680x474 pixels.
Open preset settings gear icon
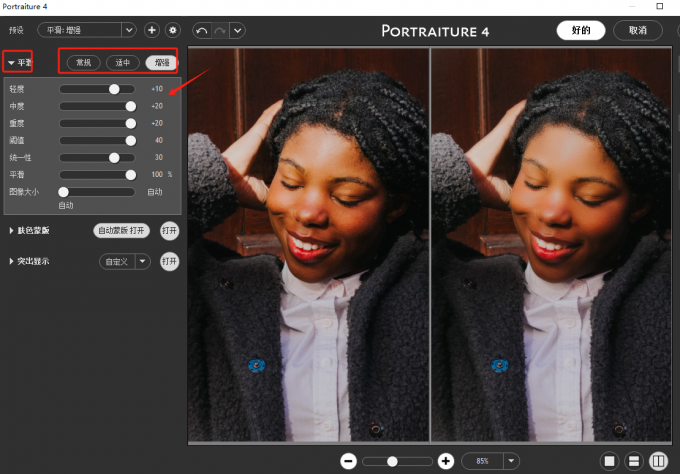173,30
